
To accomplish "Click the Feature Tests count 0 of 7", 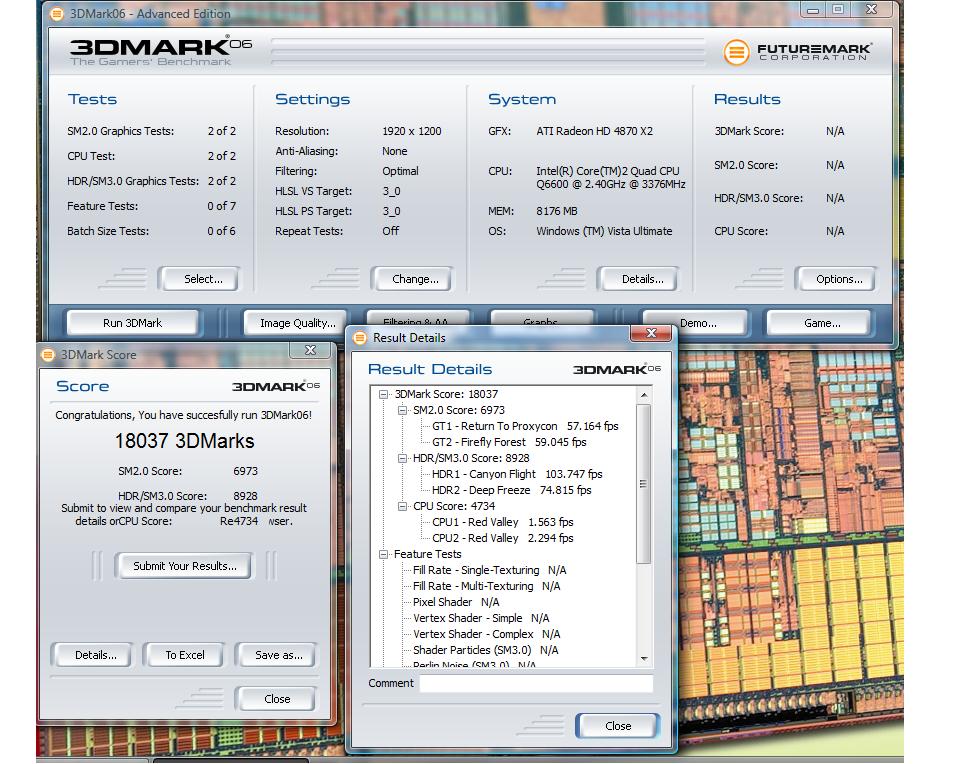I will pyautogui.click(x=221, y=206).
